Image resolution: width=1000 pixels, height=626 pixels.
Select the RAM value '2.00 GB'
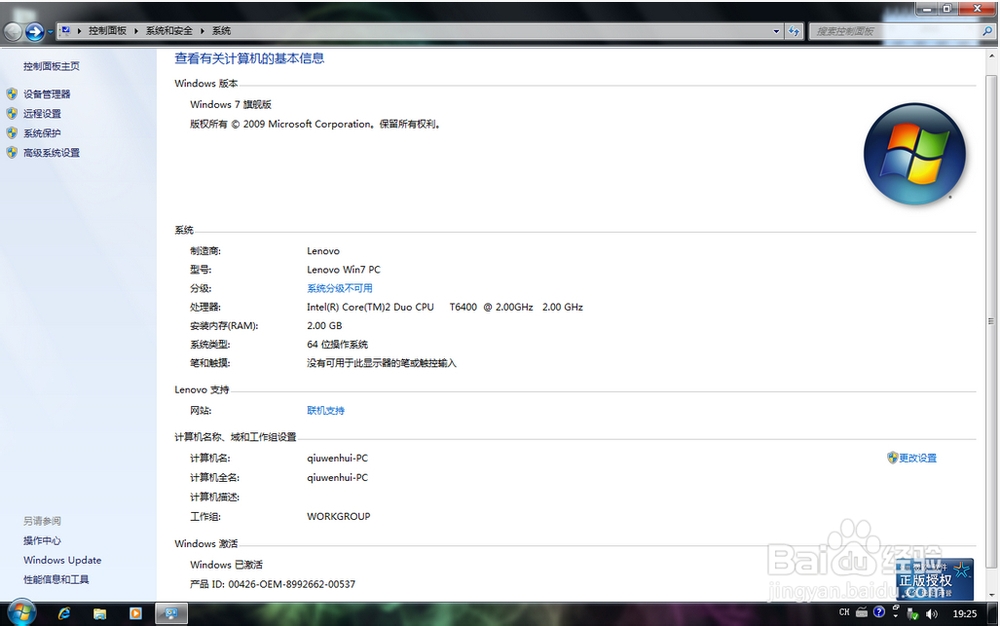[325, 326]
